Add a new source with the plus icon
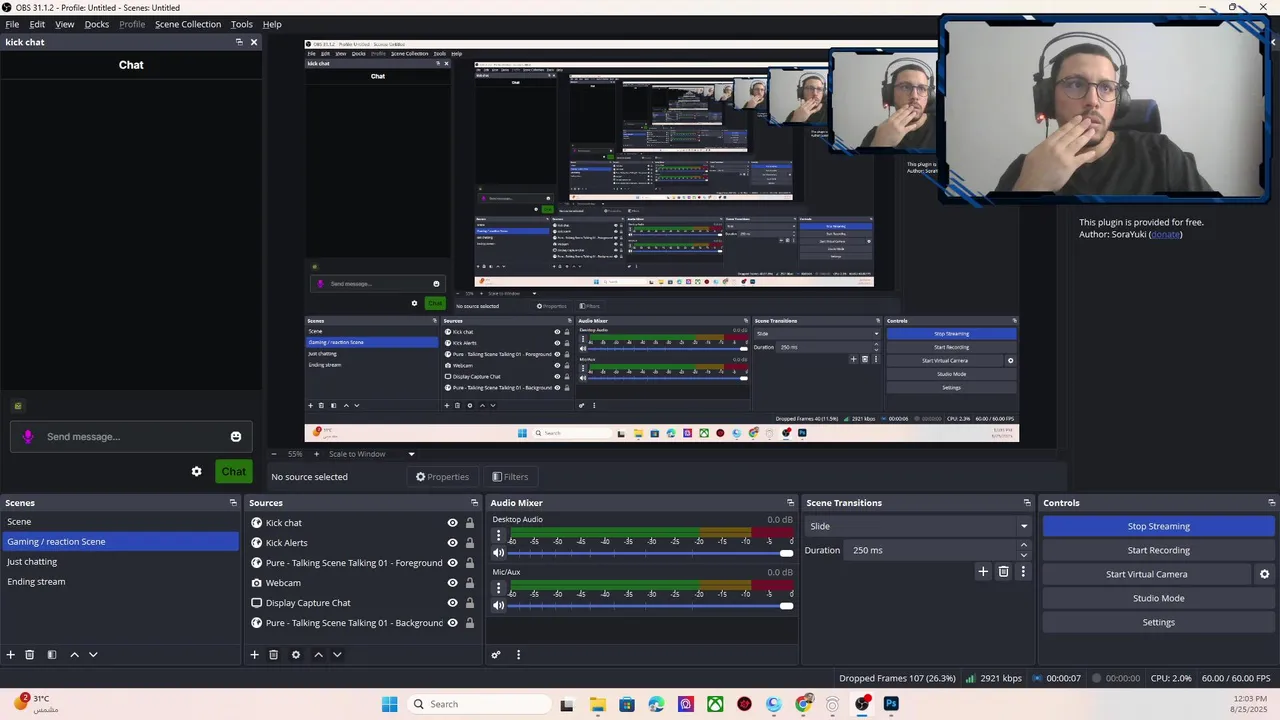This screenshot has width=1280, height=720. 254,655
